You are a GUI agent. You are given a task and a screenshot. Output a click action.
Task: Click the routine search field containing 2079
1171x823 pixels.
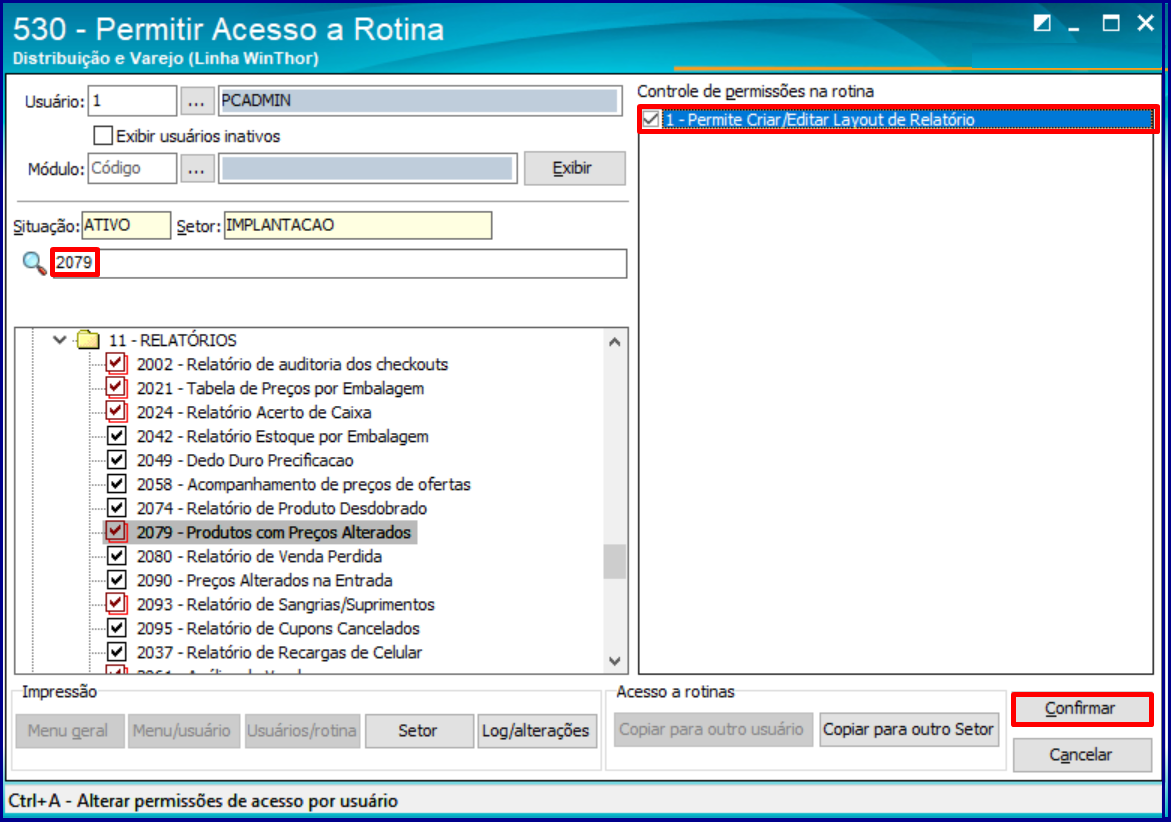[x=340, y=263]
